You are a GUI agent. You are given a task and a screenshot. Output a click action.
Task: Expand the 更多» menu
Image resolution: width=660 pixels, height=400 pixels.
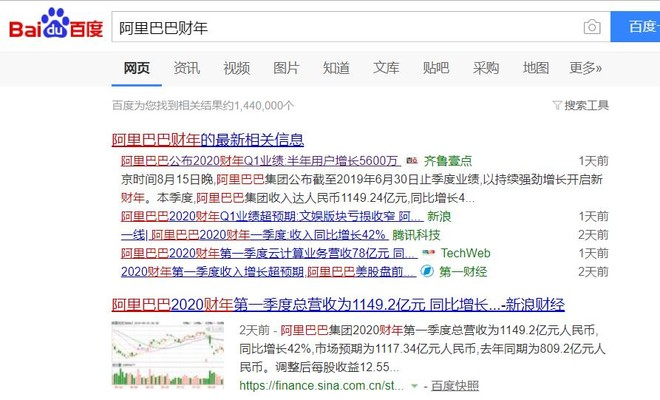[x=585, y=68]
